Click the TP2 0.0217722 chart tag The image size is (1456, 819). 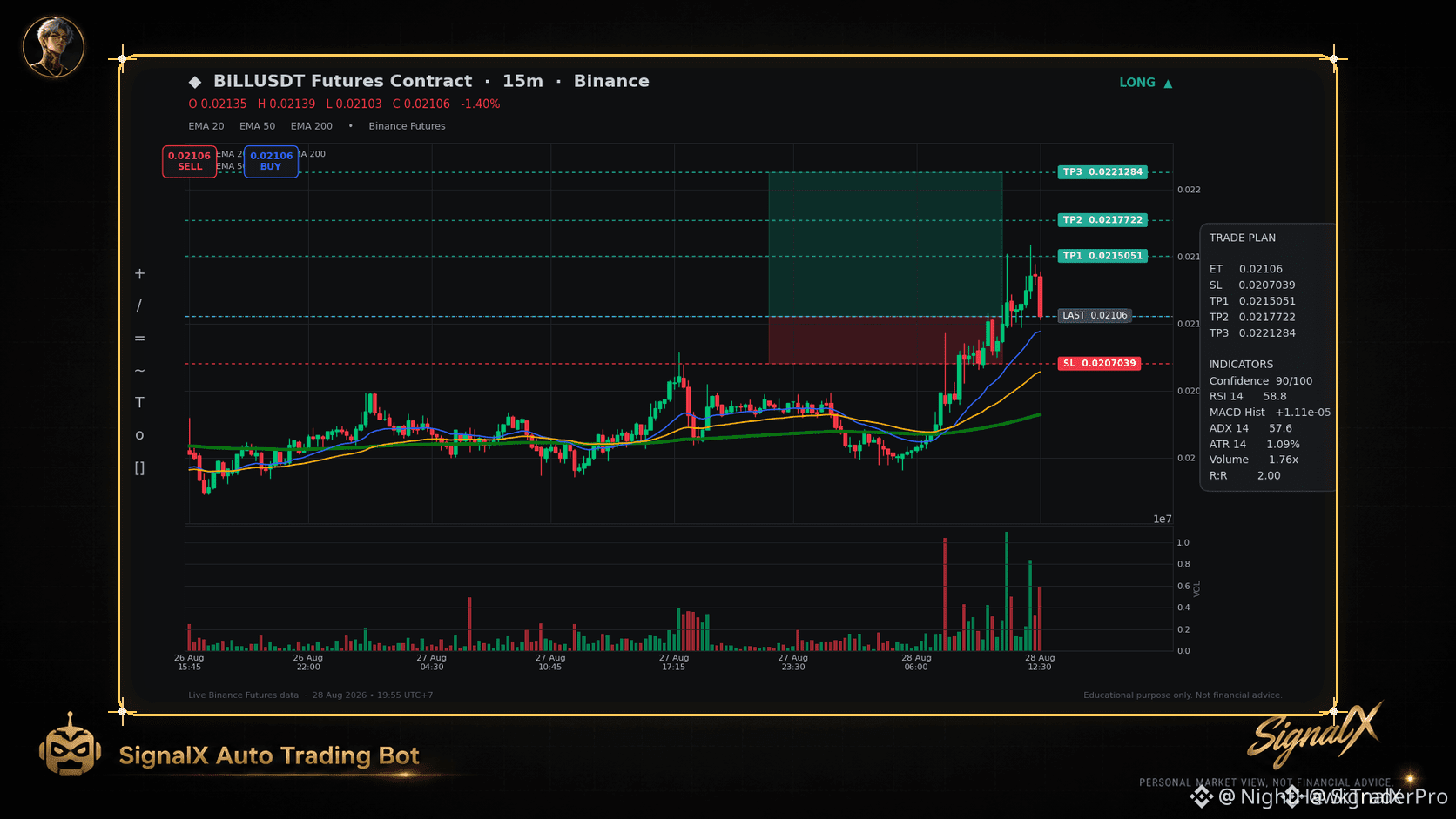coord(1102,220)
